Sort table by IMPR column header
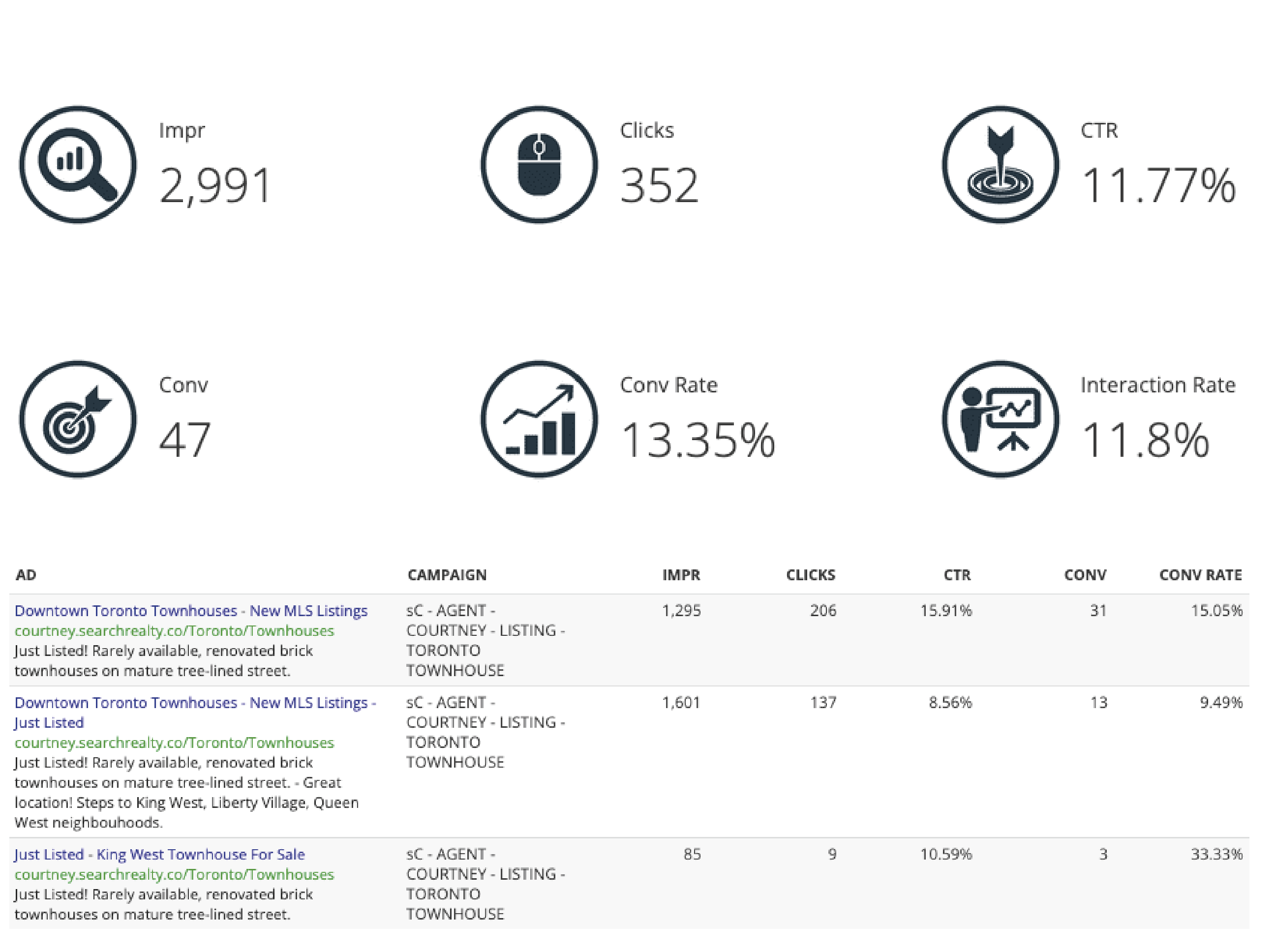1275x952 pixels. pos(681,574)
